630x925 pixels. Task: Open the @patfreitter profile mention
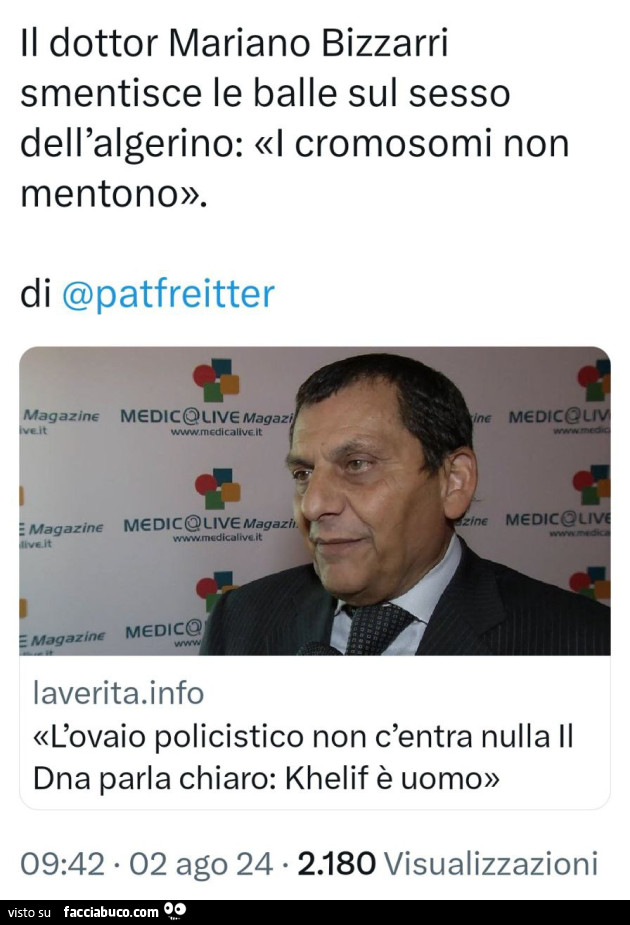point(167,294)
